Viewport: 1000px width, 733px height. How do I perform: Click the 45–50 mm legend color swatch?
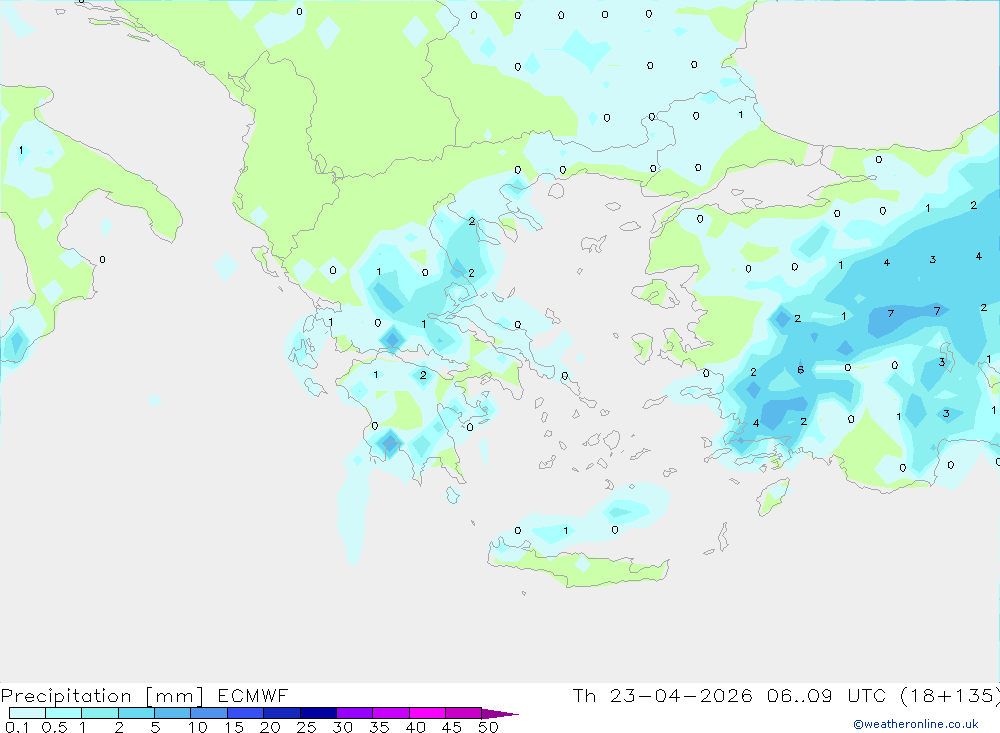pyautogui.click(x=464, y=713)
